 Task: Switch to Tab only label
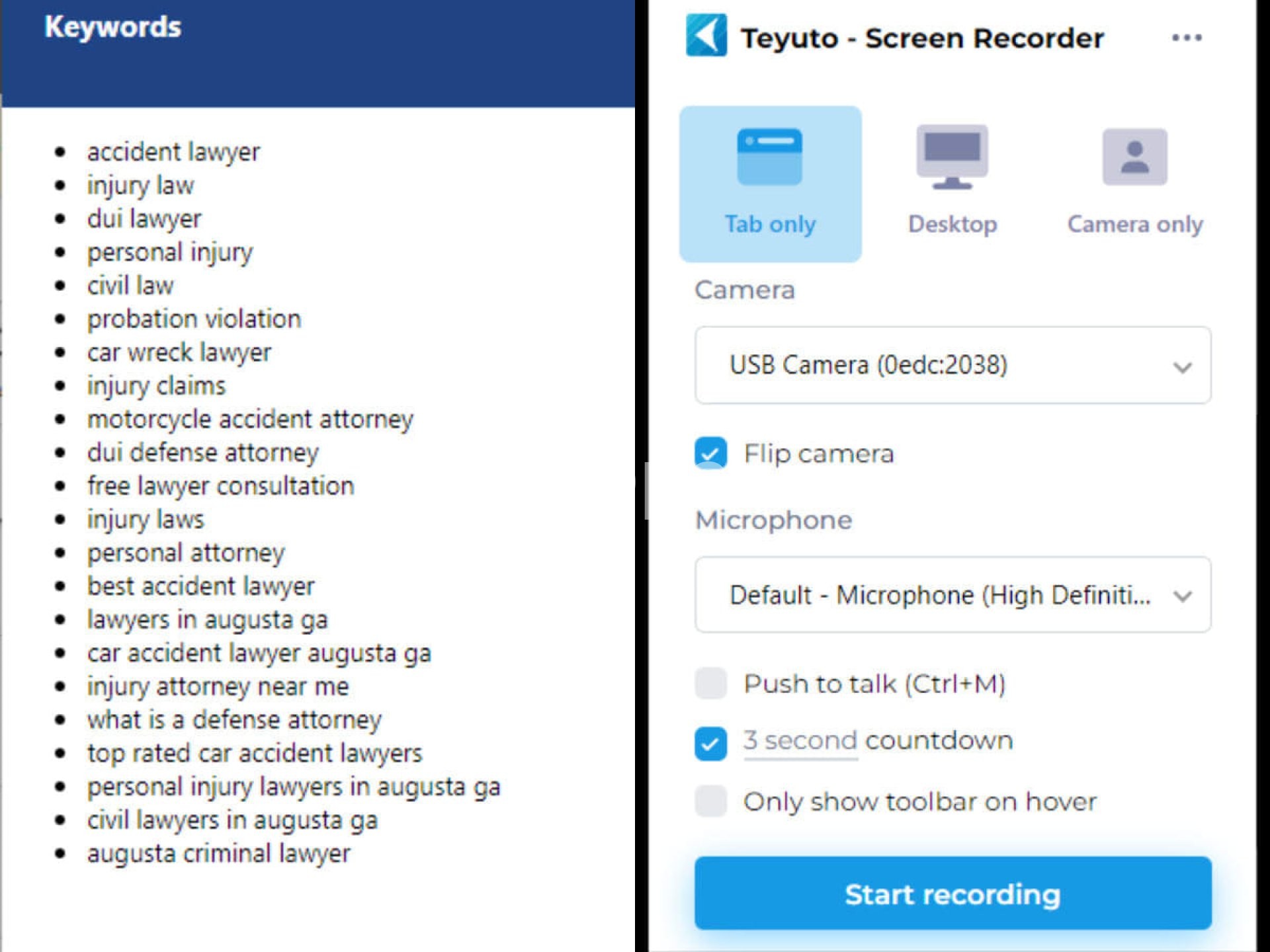770,224
